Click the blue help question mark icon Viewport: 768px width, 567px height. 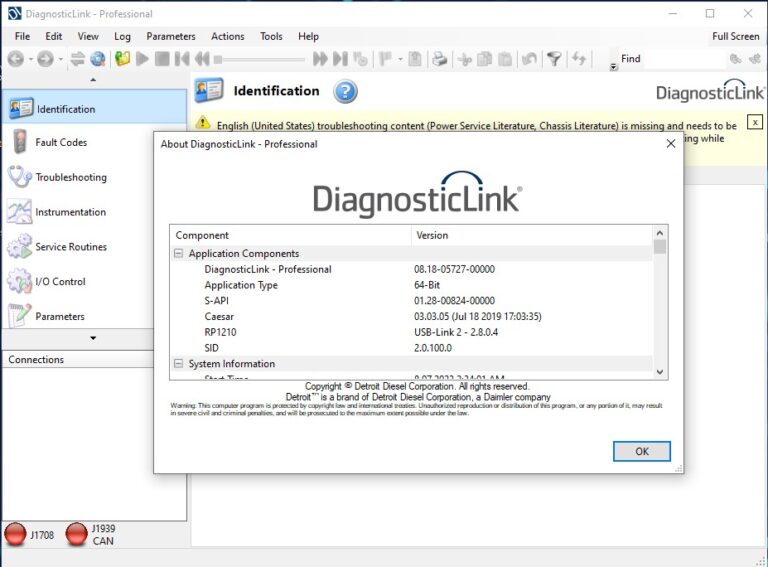(345, 92)
